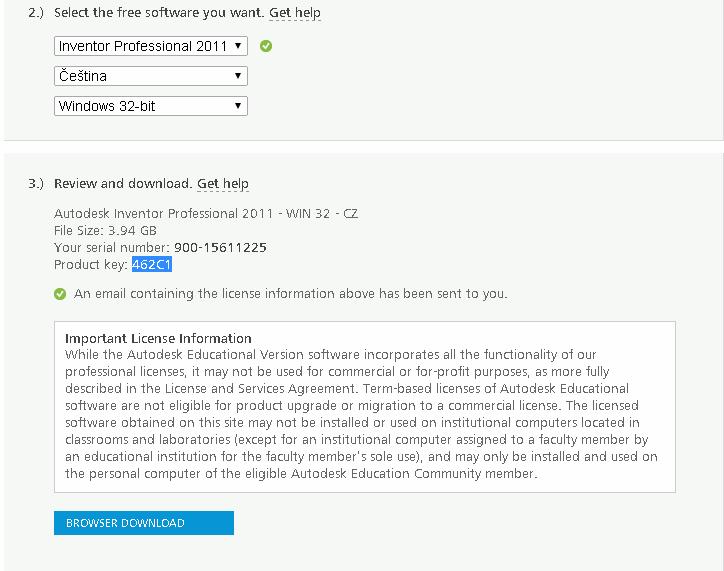The width and height of the screenshot is (724, 571).
Task: Click the green checkmark beside email confirmation
Action: point(60,294)
